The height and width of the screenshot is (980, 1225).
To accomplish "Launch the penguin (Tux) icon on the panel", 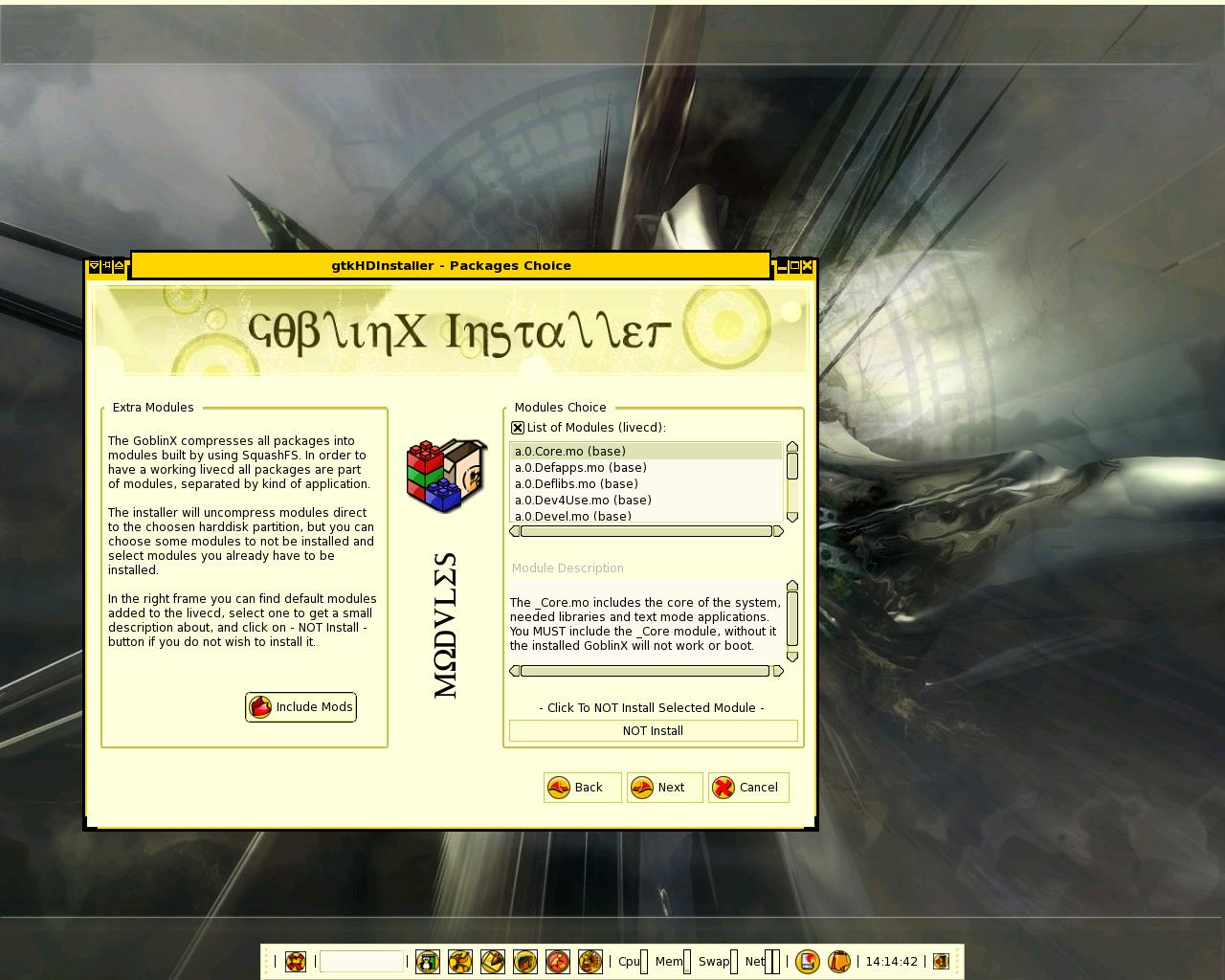I will [428, 962].
